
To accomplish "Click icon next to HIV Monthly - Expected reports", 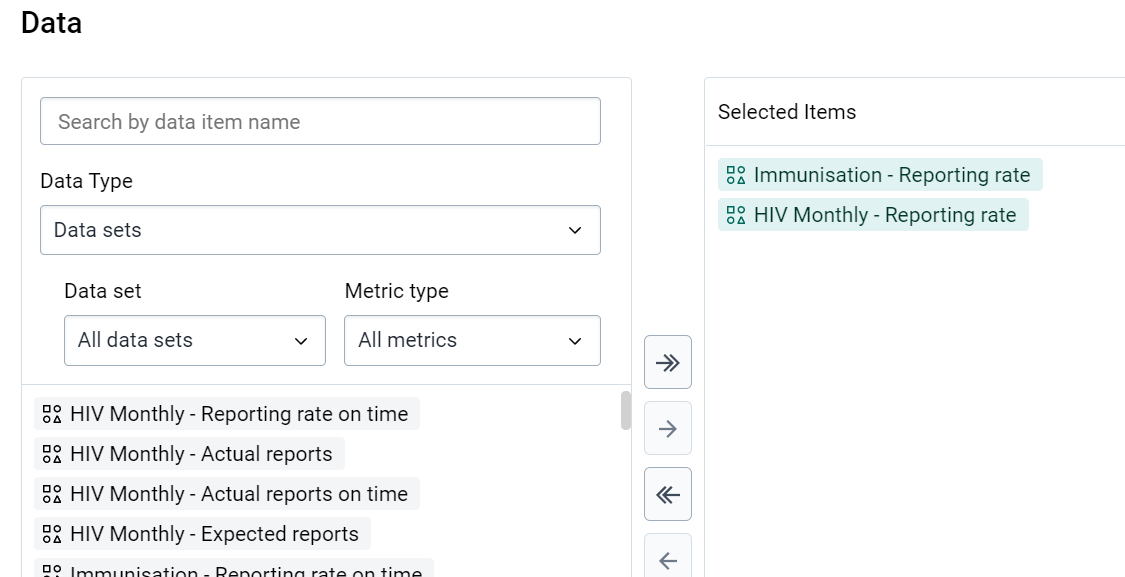I will click(52, 534).
